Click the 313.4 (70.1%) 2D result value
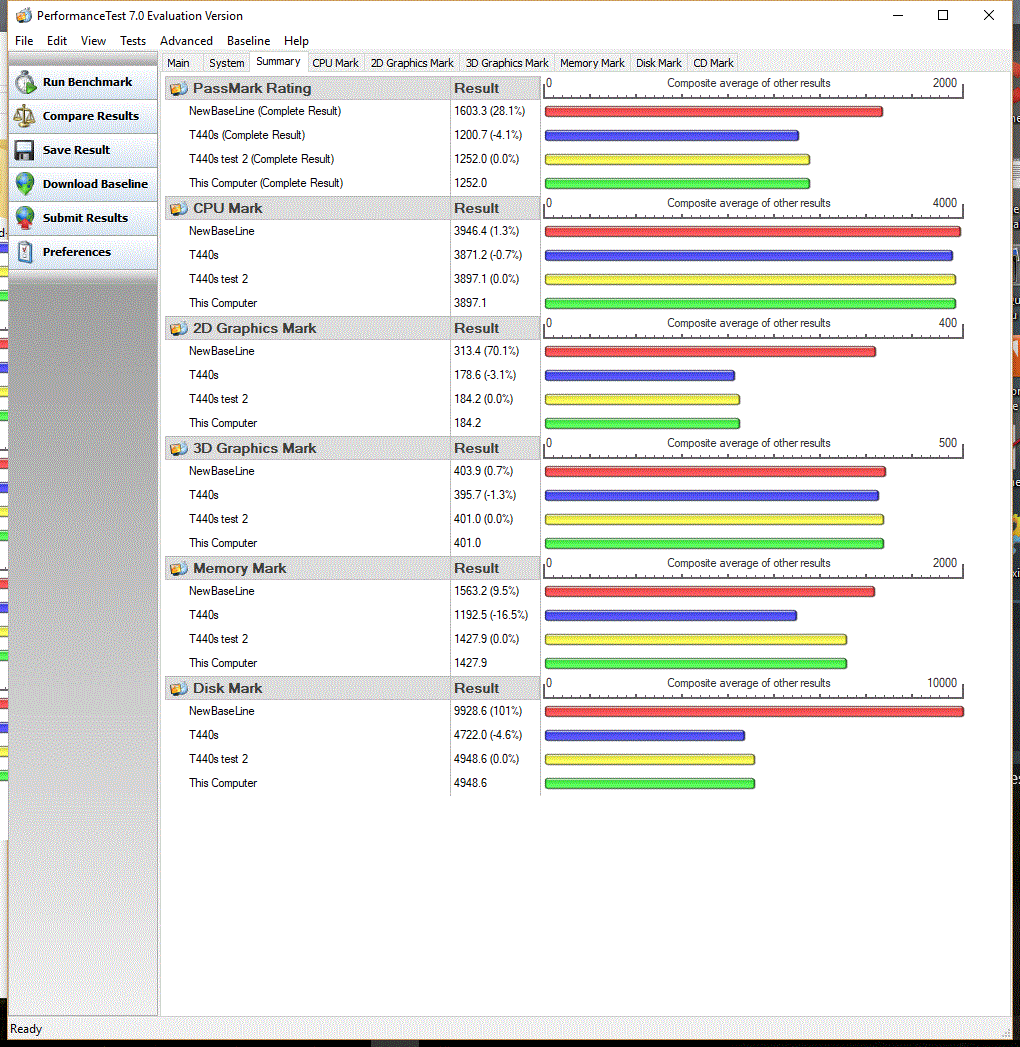This screenshot has width=1020, height=1047. [486, 351]
